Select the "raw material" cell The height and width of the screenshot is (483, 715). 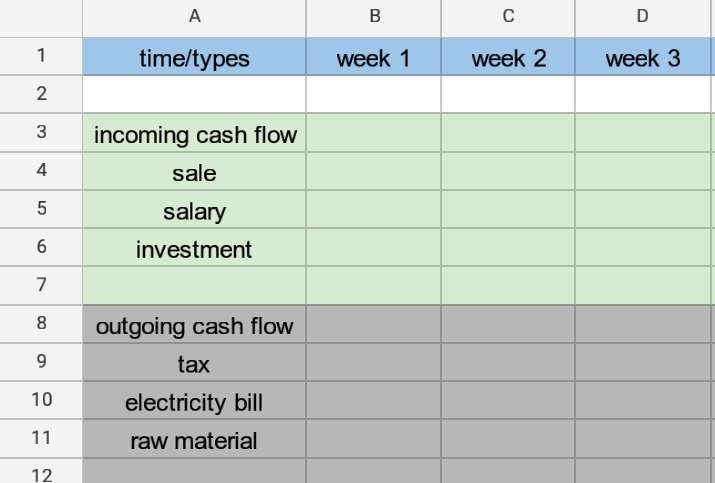click(194, 440)
